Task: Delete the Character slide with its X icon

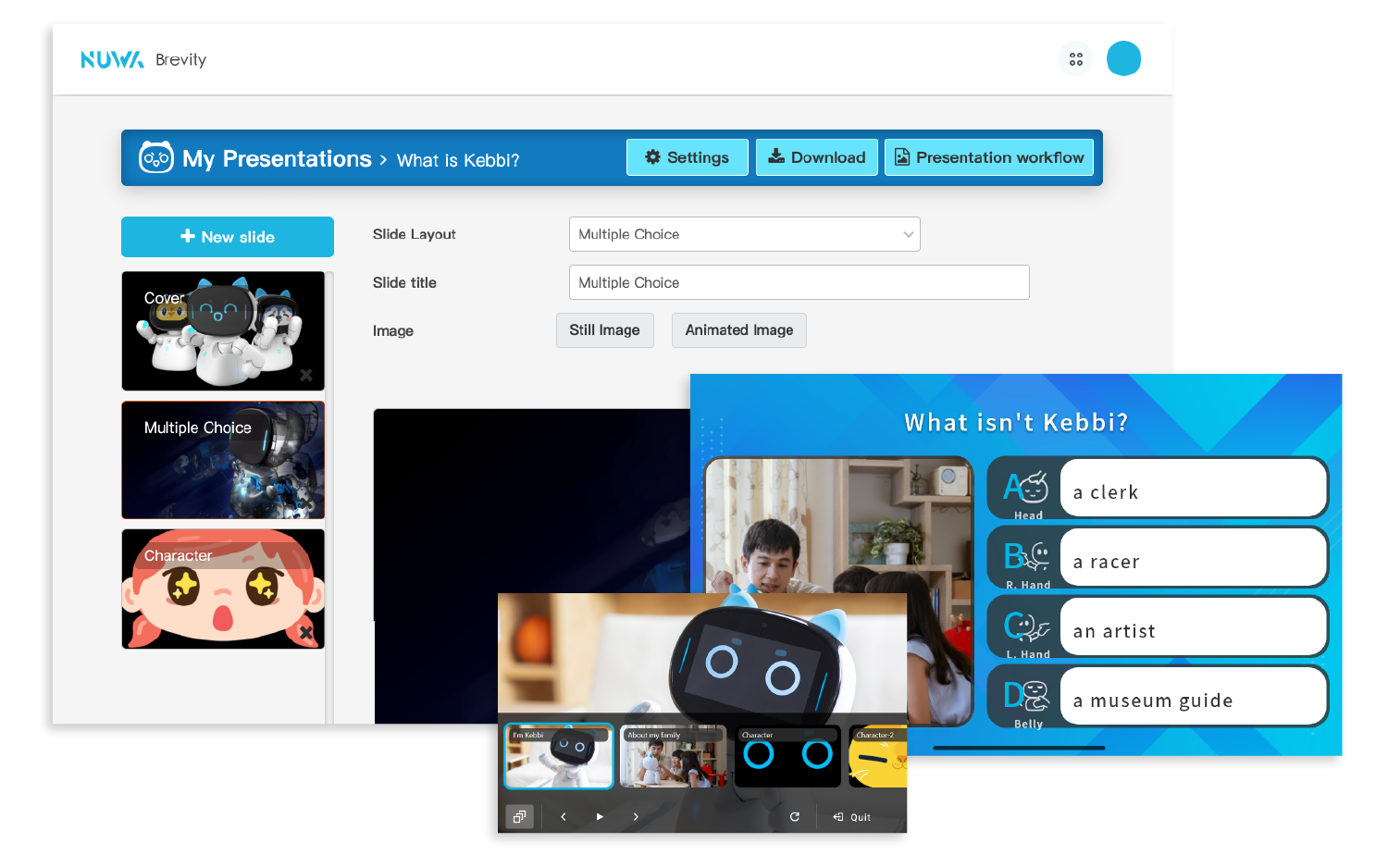Action: pos(306,633)
